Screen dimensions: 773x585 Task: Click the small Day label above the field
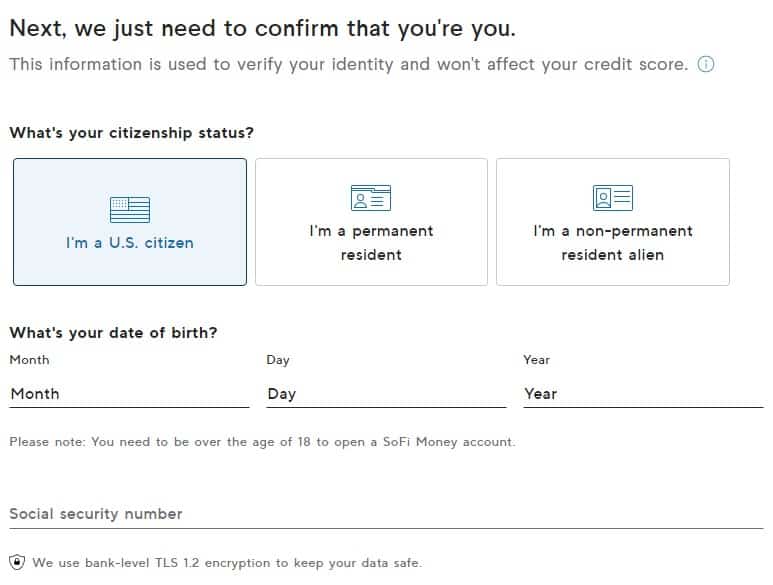click(x=278, y=360)
